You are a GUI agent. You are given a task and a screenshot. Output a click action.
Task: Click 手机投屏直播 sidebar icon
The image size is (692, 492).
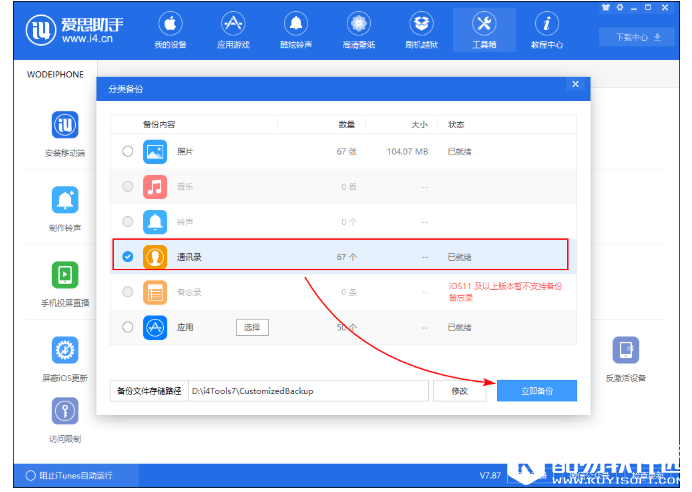pyautogui.click(x=65, y=275)
